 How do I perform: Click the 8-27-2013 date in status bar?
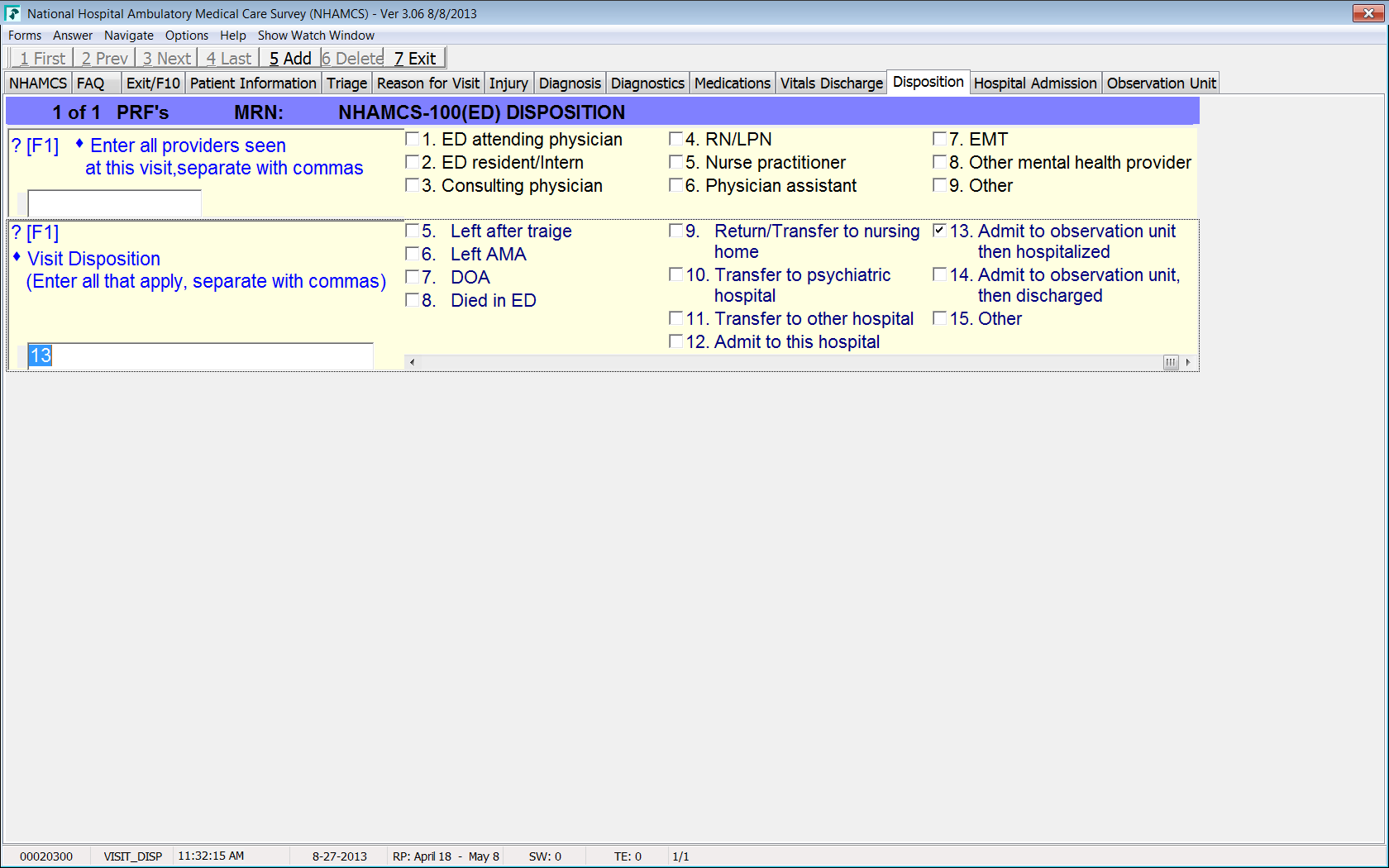pos(340,856)
